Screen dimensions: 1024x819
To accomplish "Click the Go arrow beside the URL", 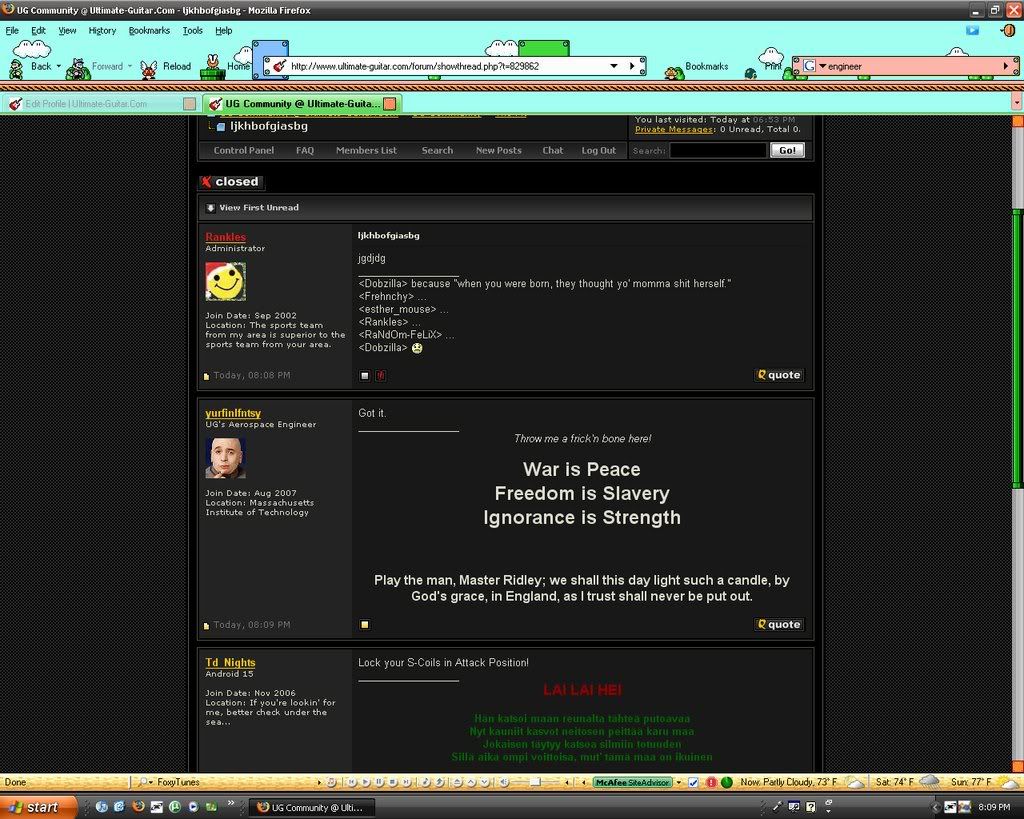I will (632, 66).
